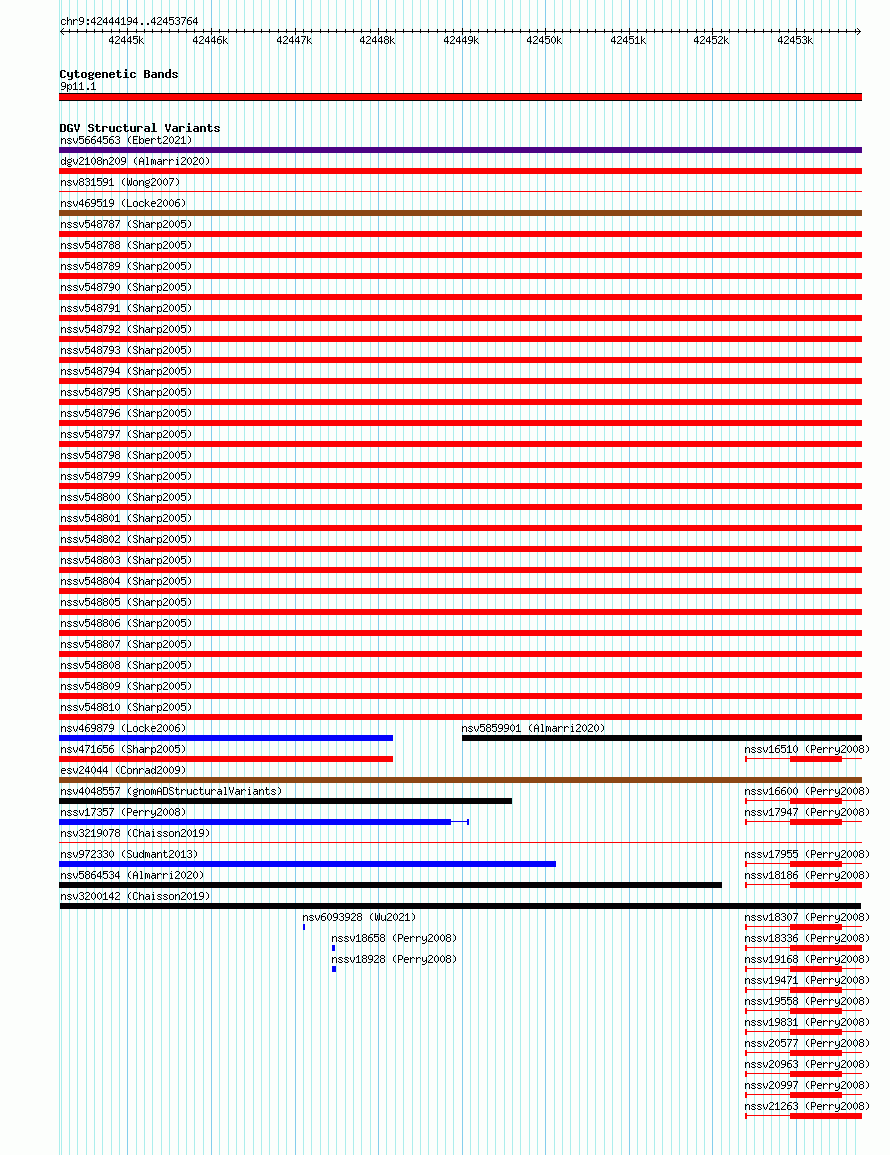Select nssv548803 (Sharp2005) label

pos(126,560)
